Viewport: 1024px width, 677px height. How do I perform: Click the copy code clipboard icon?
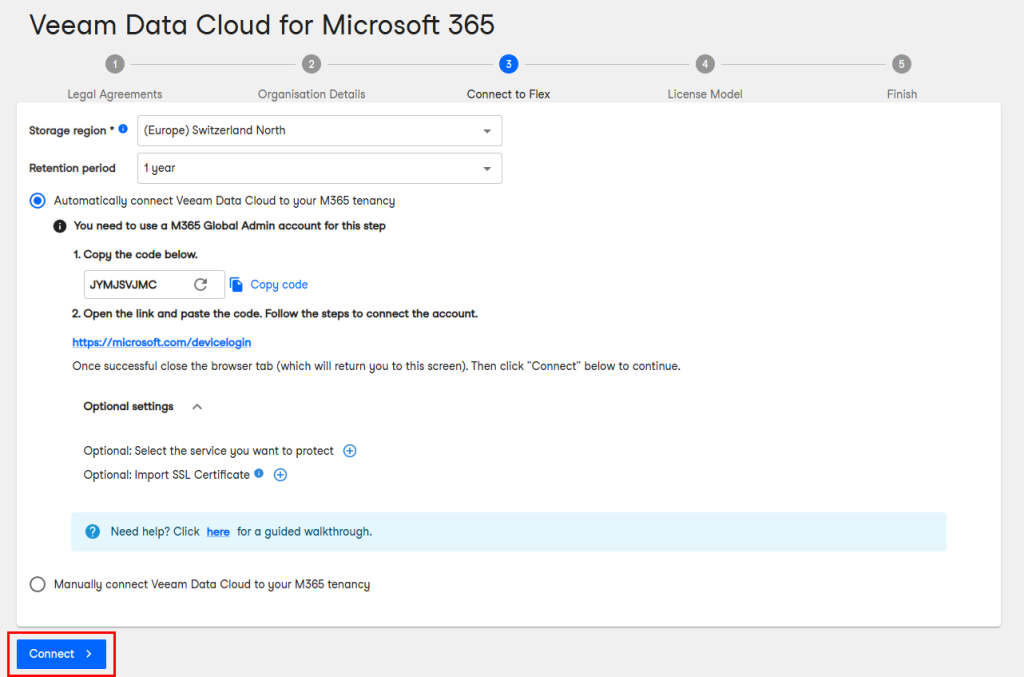236,285
